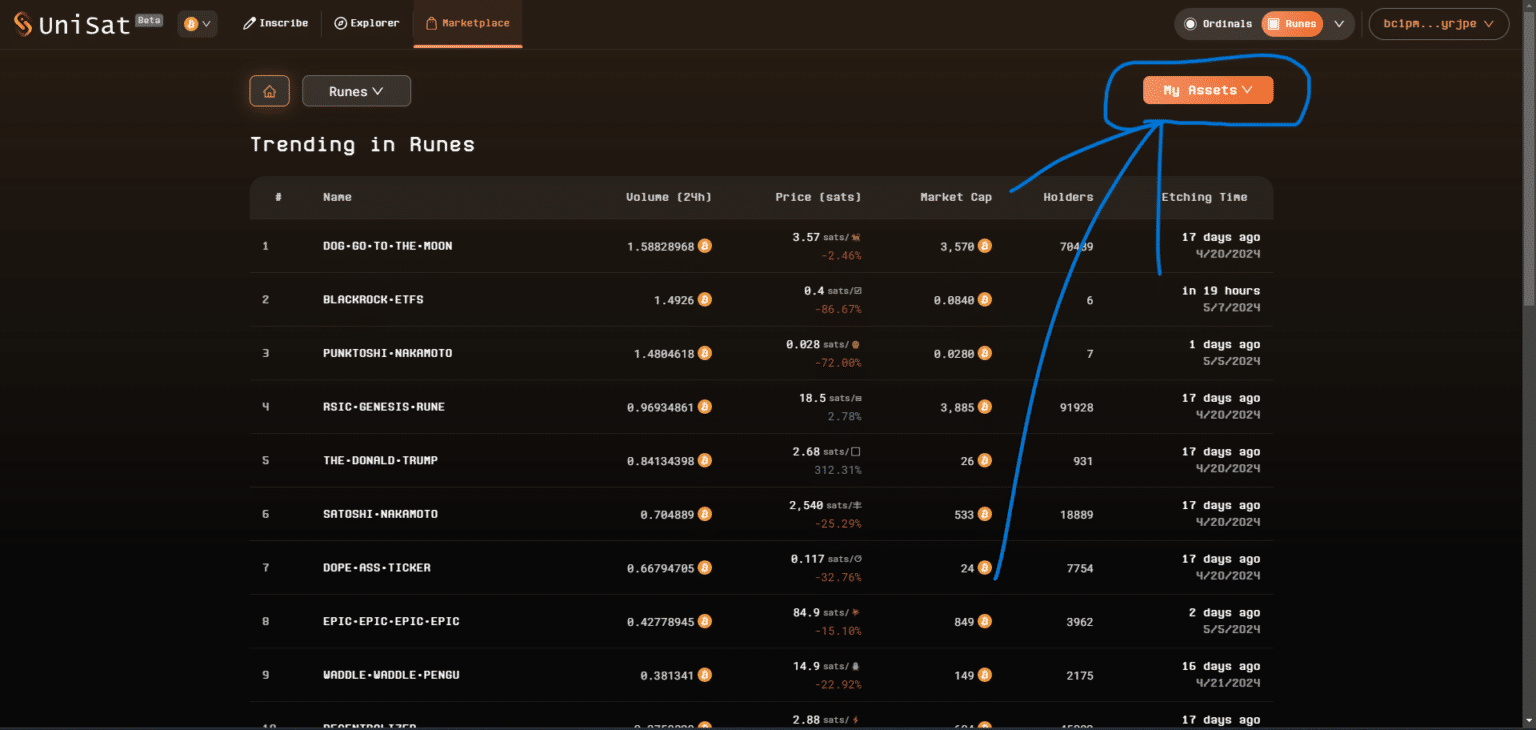Click the Bitcoin coin icon in the header

coord(189,23)
